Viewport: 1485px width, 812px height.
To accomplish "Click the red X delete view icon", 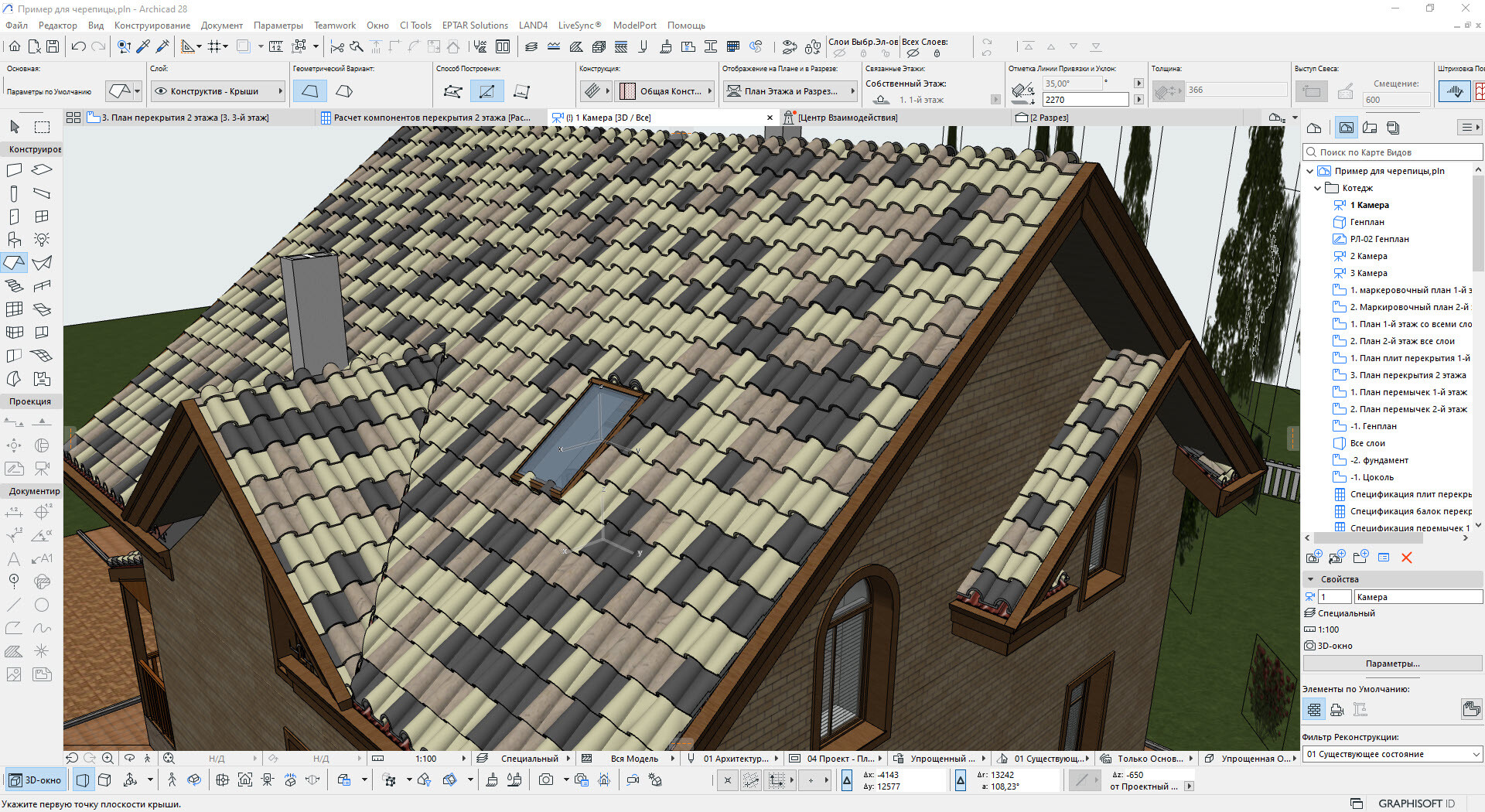I will (1406, 558).
